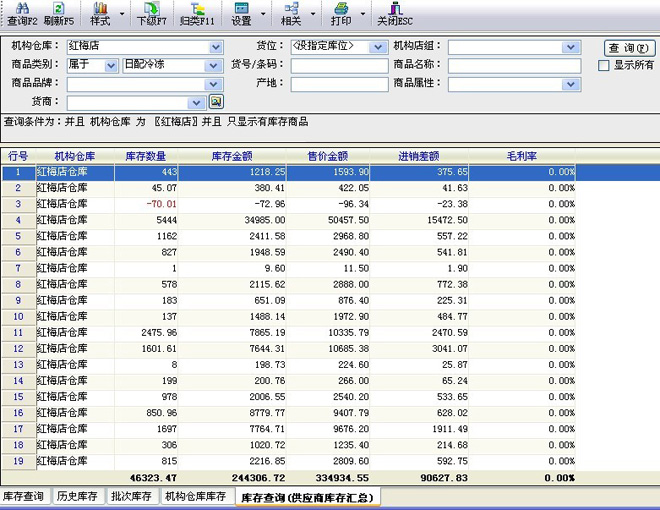Expand the arrow next to 相关
Screen dimensions: 660x510
313,14
